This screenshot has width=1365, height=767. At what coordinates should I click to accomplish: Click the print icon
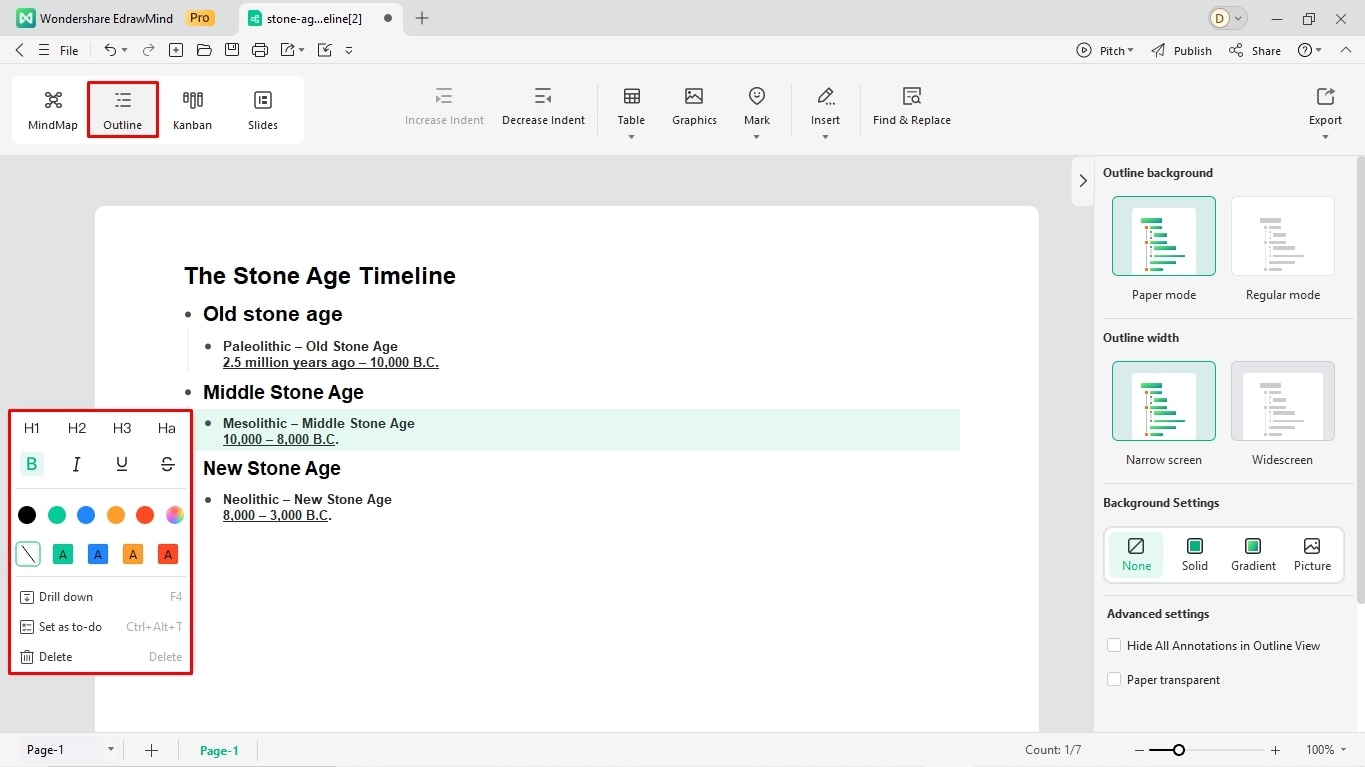260,50
